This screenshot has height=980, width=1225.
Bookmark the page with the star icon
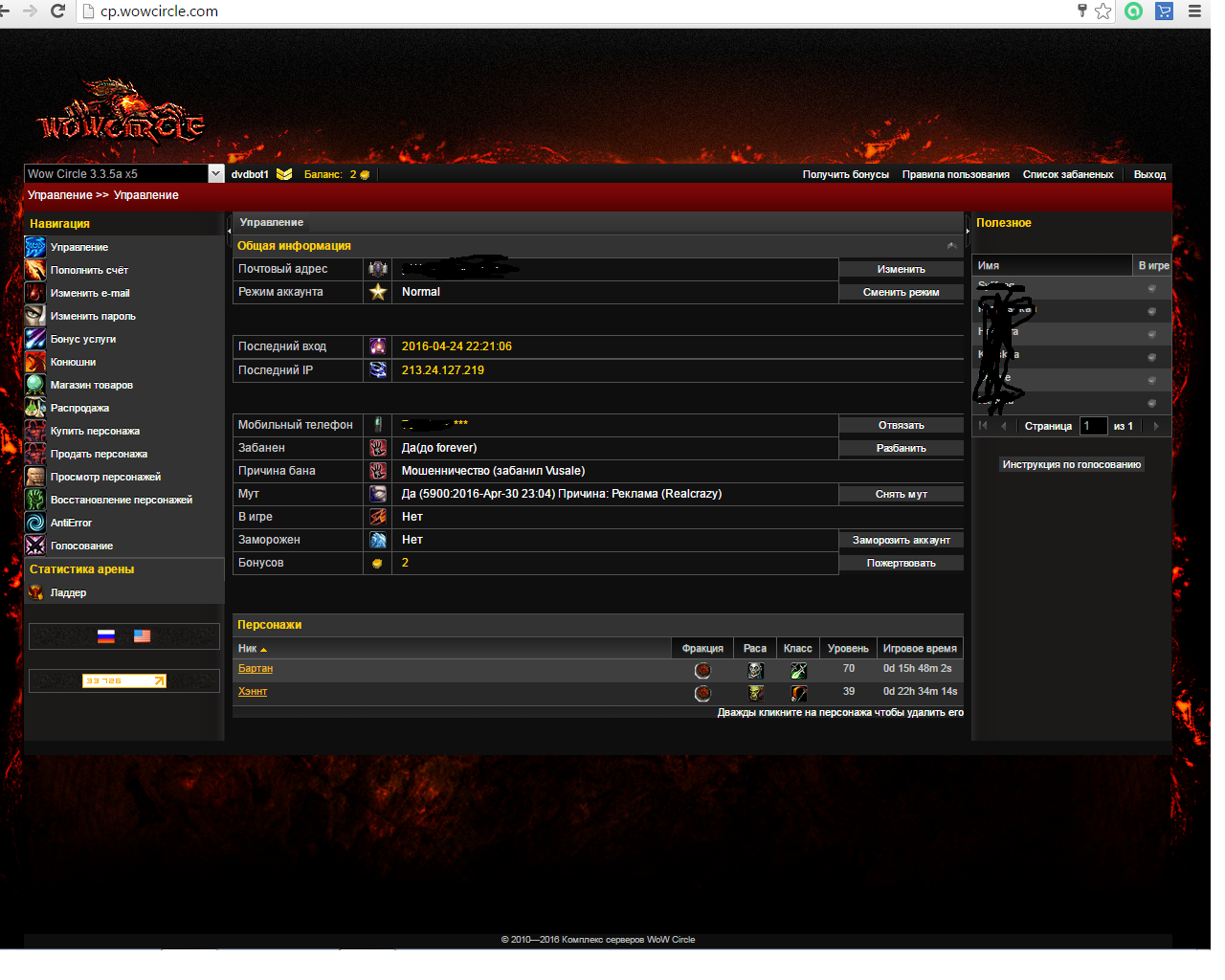click(x=1103, y=11)
